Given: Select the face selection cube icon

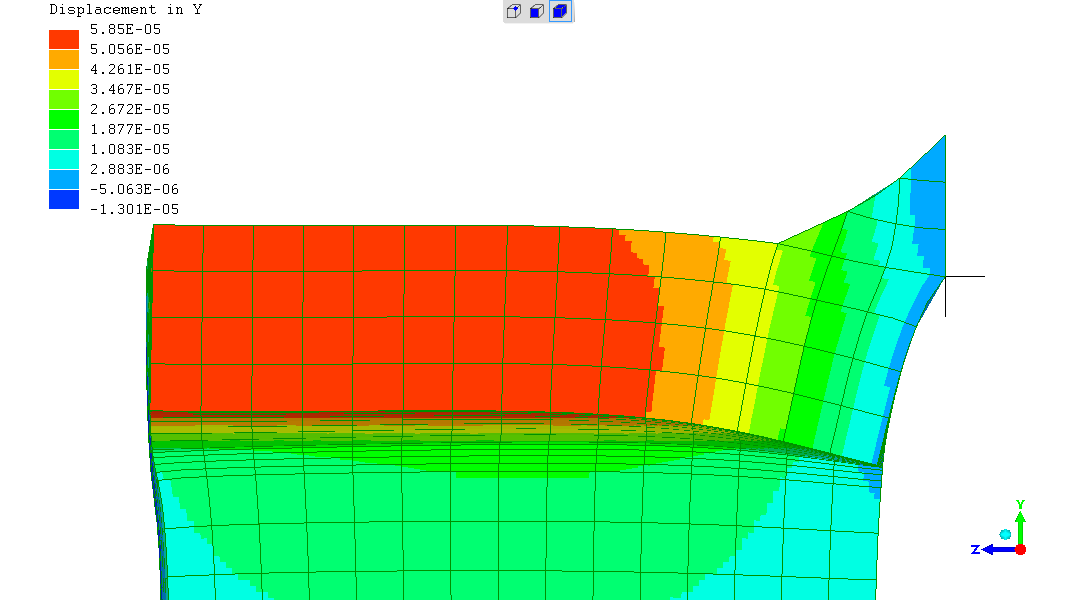Looking at the screenshot, I should pyautogui.click(x=537, y=12).
